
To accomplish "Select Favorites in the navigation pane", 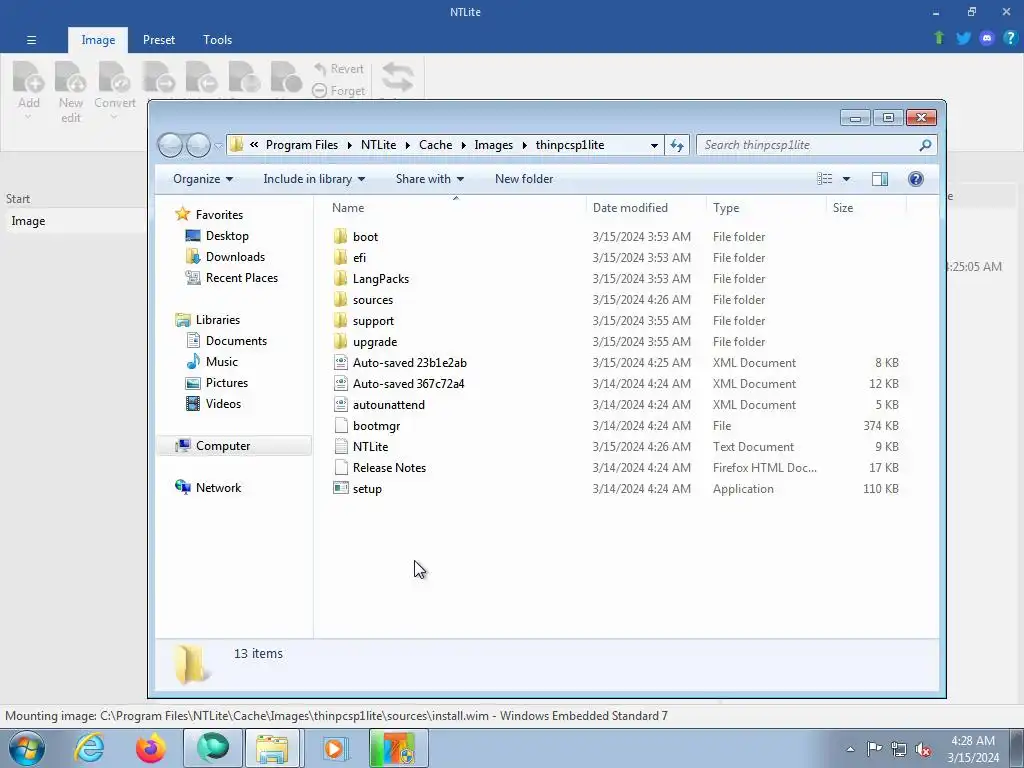I will (209, 215).
